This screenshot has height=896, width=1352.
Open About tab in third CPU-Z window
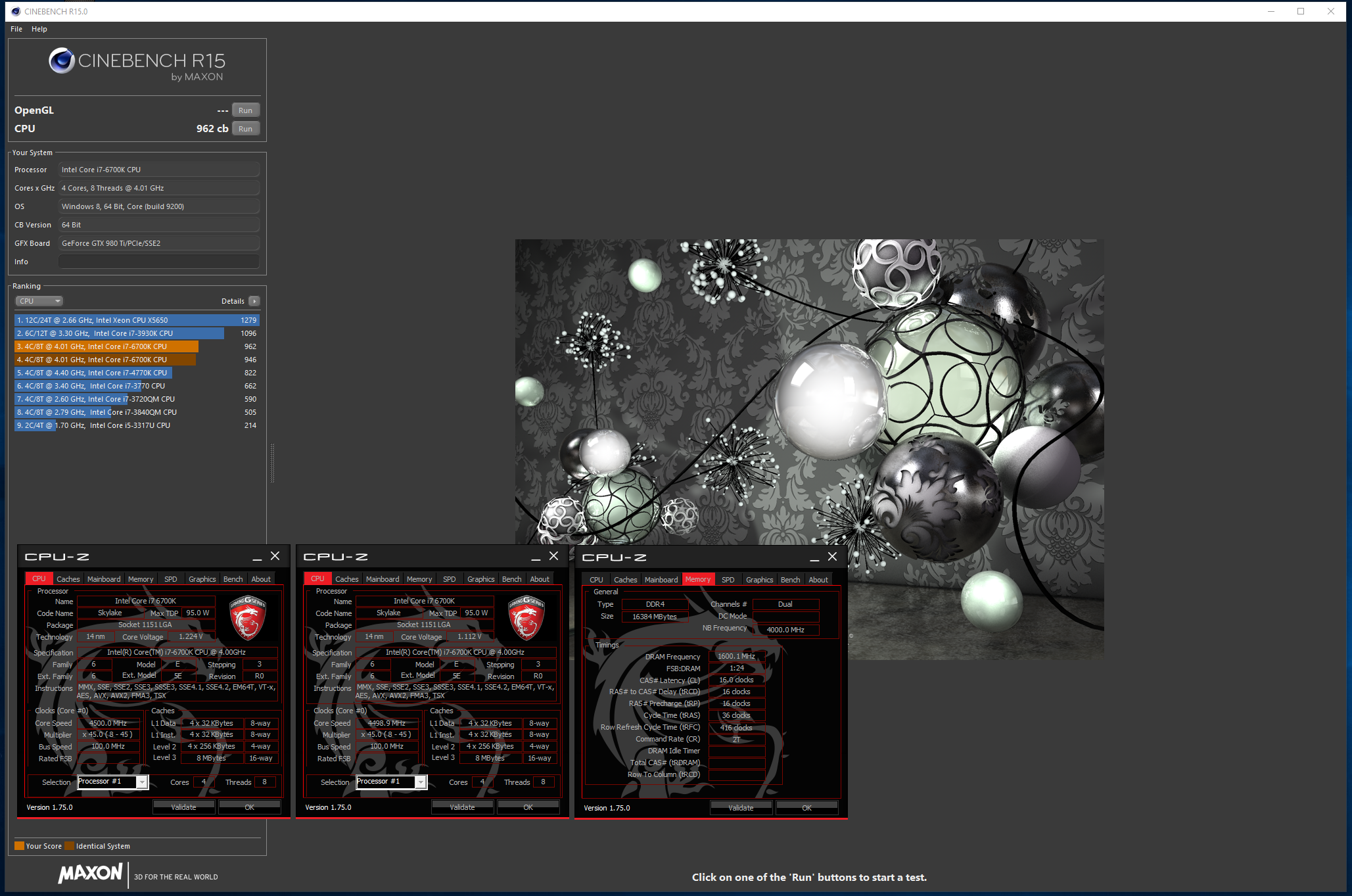818,580
